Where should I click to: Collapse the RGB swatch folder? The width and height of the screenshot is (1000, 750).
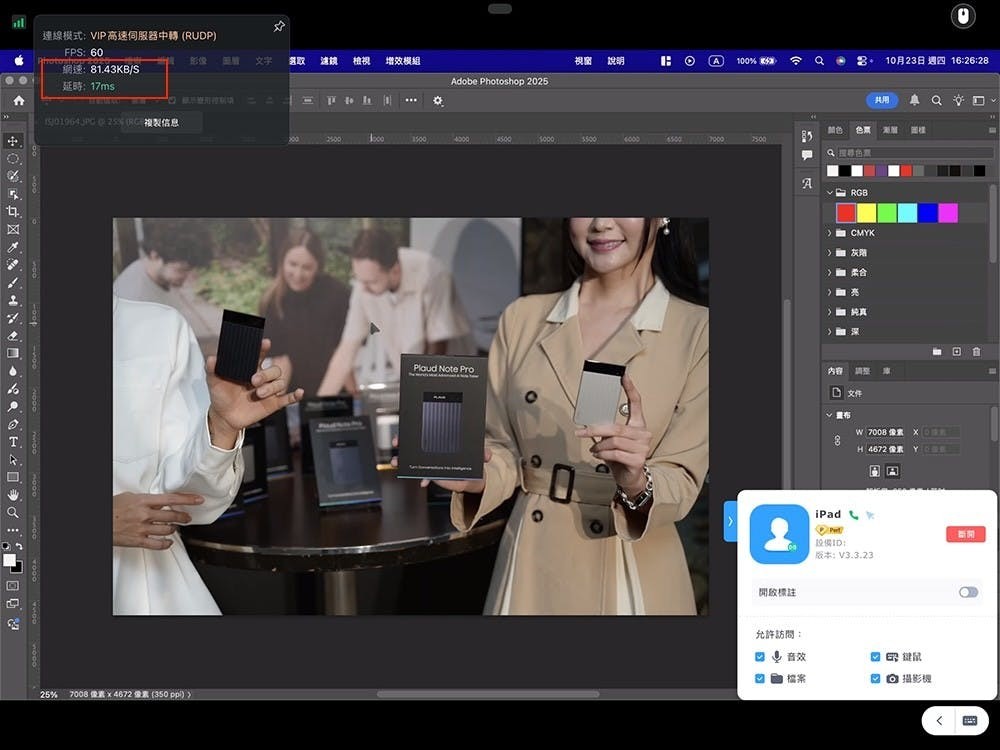tap(829, 193)
